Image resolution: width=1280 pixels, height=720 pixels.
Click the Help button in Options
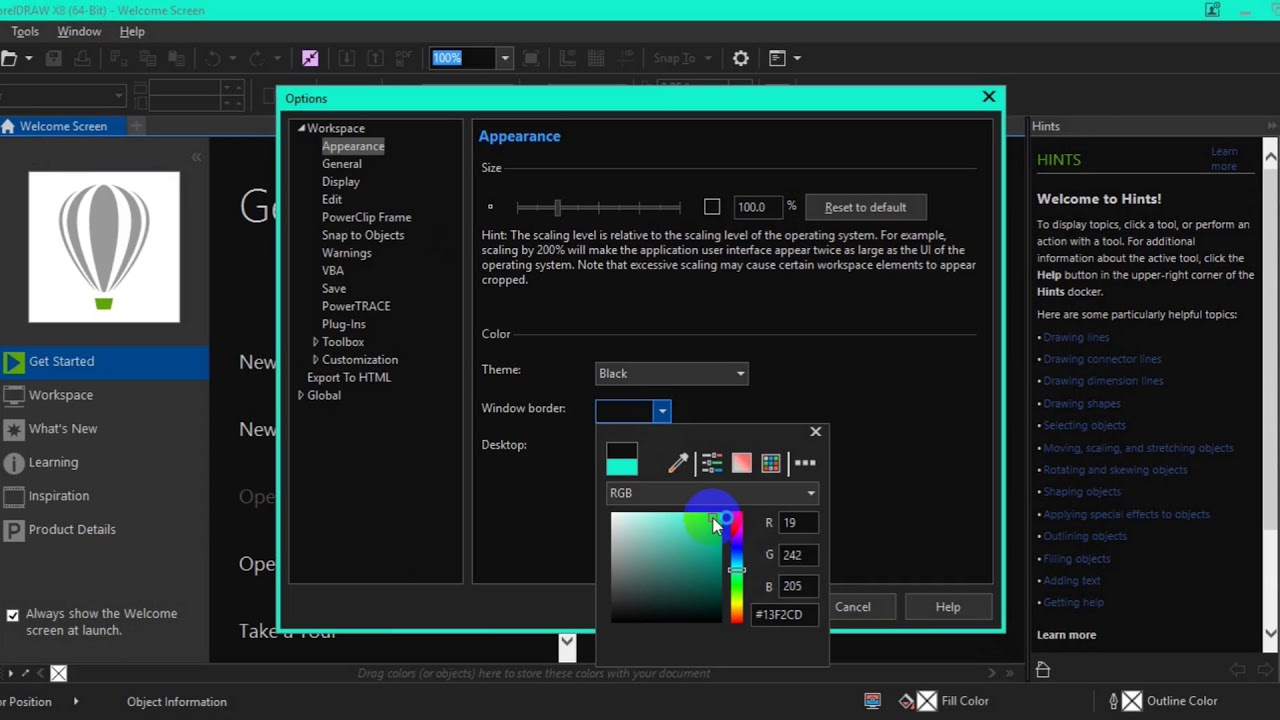tap(948, 607)
